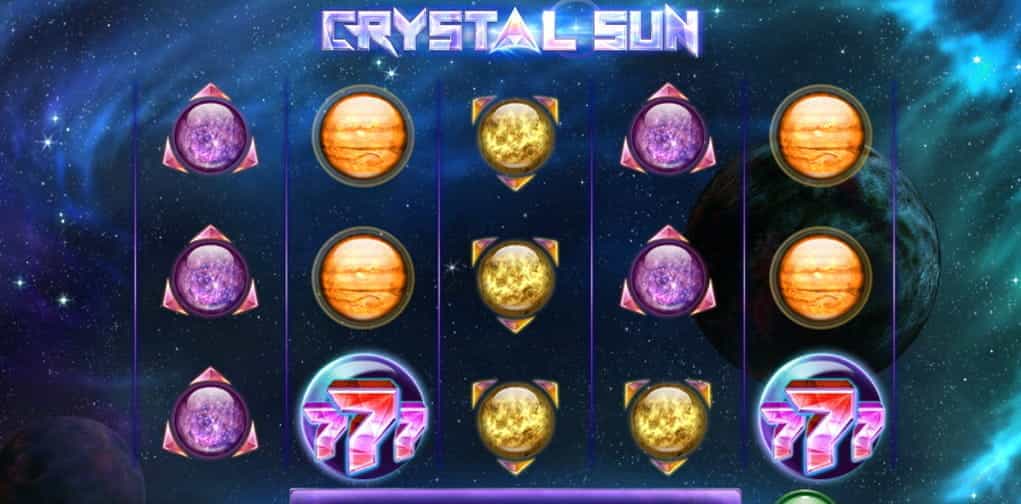Click yellow sun orb in fourth reel bottom row
This screenshot has width=1021, height=504.
[x=668, y=424]
